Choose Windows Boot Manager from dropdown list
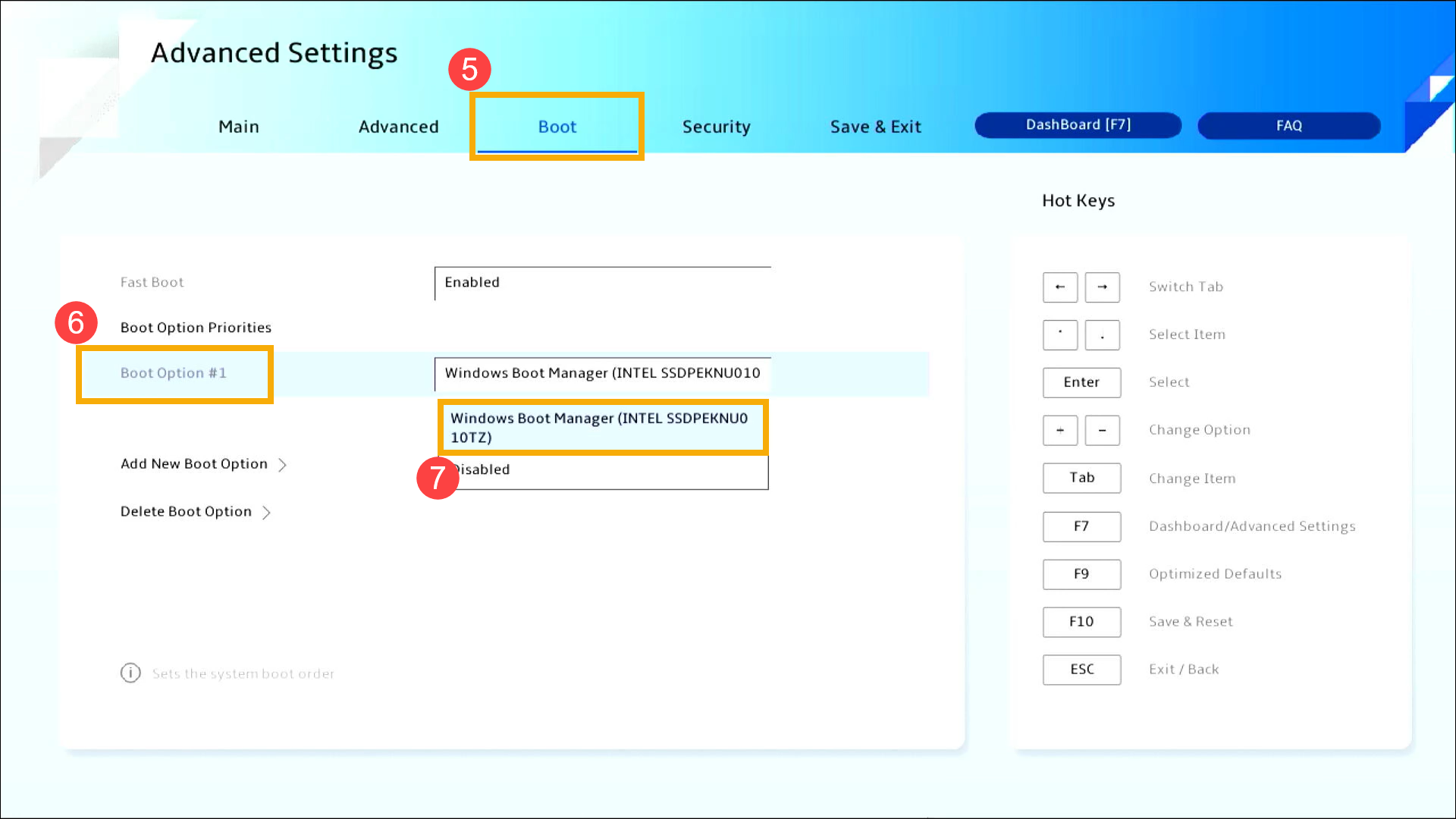 pos(603,428)
